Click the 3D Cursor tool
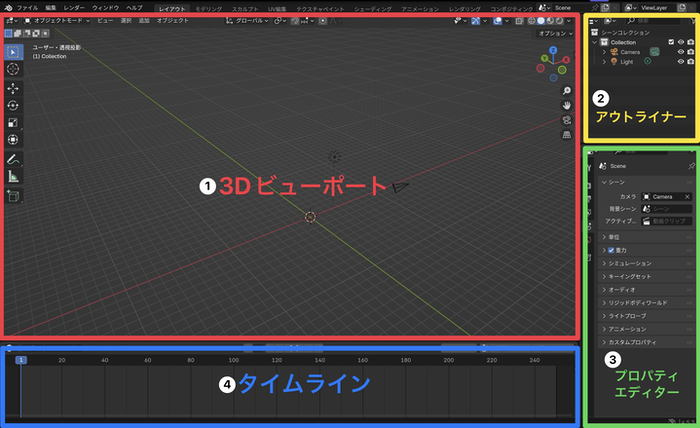Screen dimensions: 700x428 12,68
